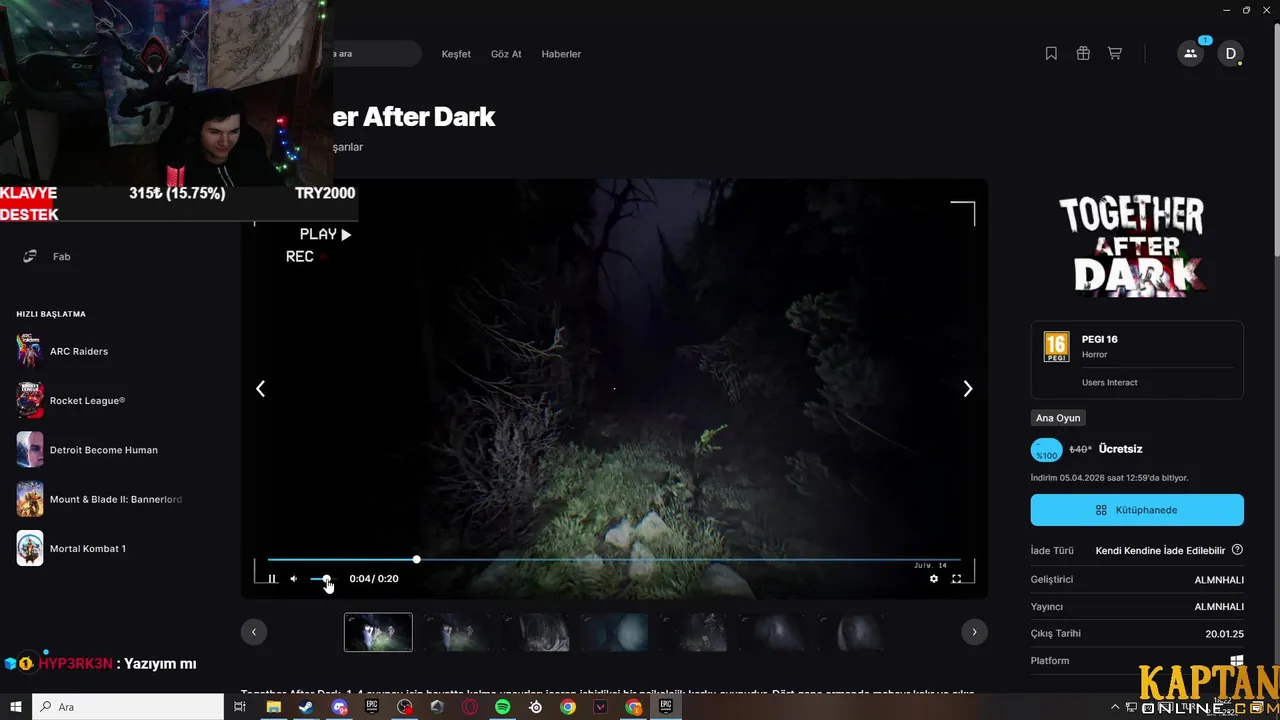Focus the store search field

click(375, 54)
